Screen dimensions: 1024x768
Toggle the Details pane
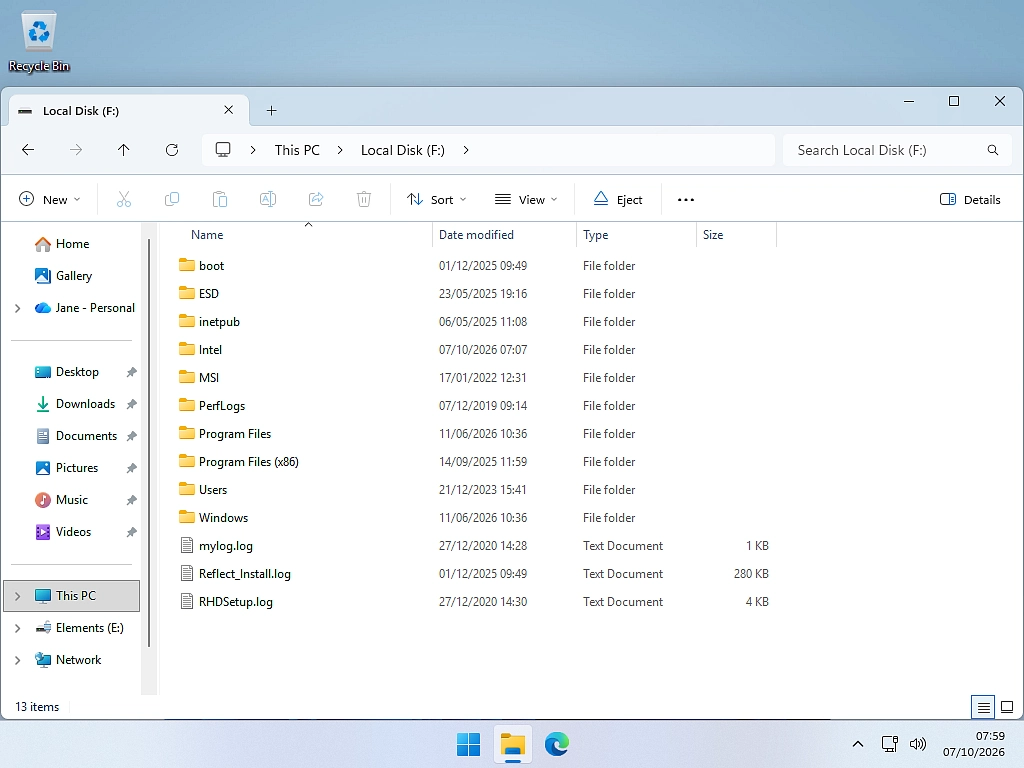pyautogui.click(x=970, y=199)
